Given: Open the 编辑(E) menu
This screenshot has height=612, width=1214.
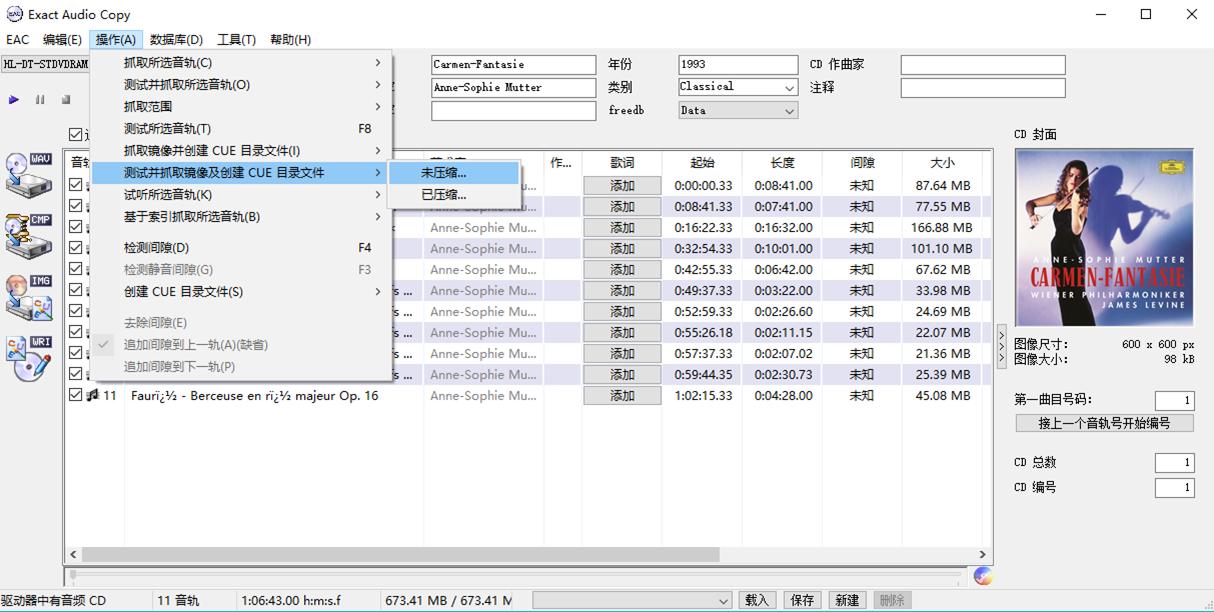Looking at the screenshot, I should (x=62, y=39).
